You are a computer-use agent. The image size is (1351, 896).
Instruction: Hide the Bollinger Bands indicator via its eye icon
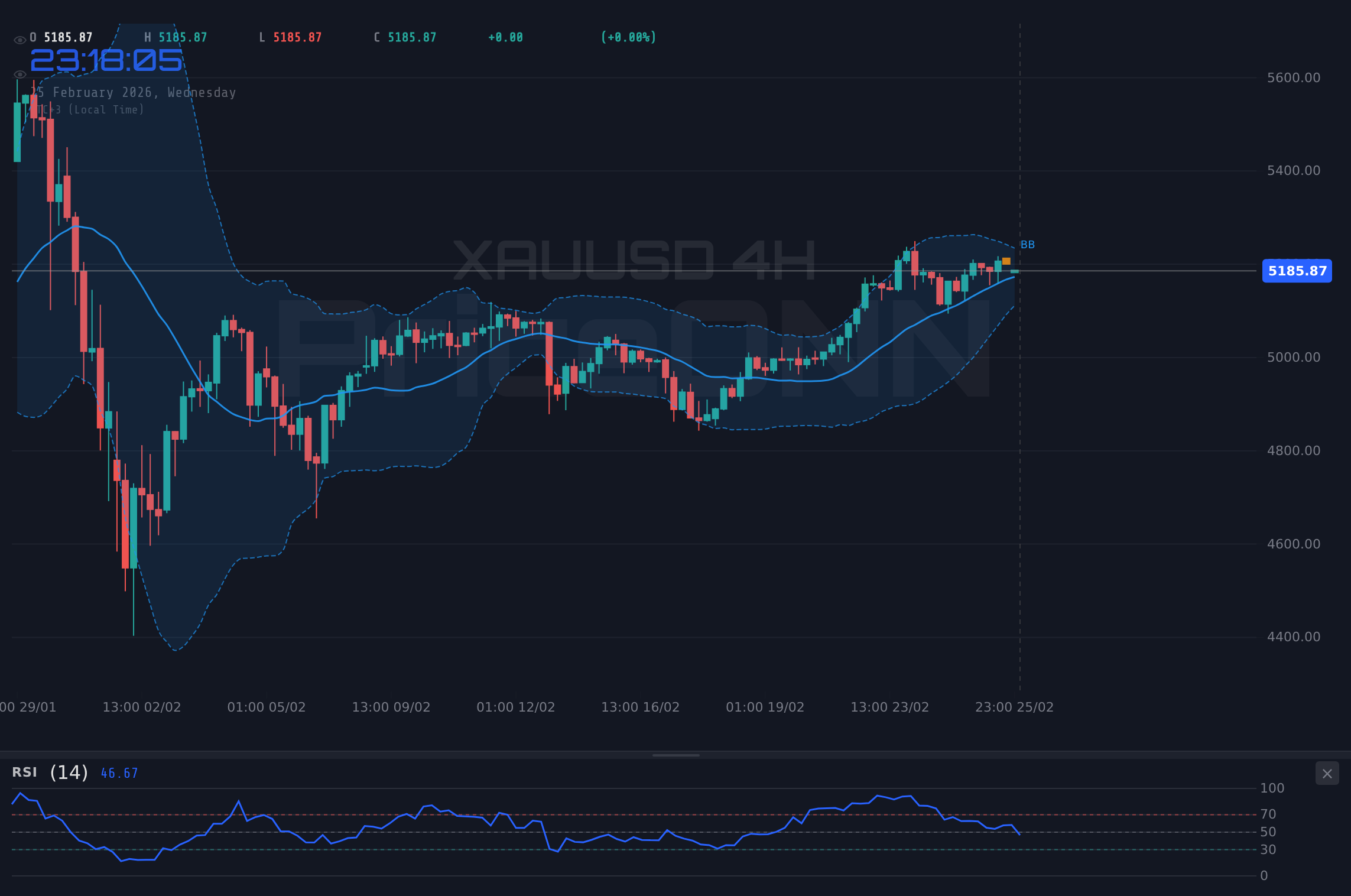(20, 74)
